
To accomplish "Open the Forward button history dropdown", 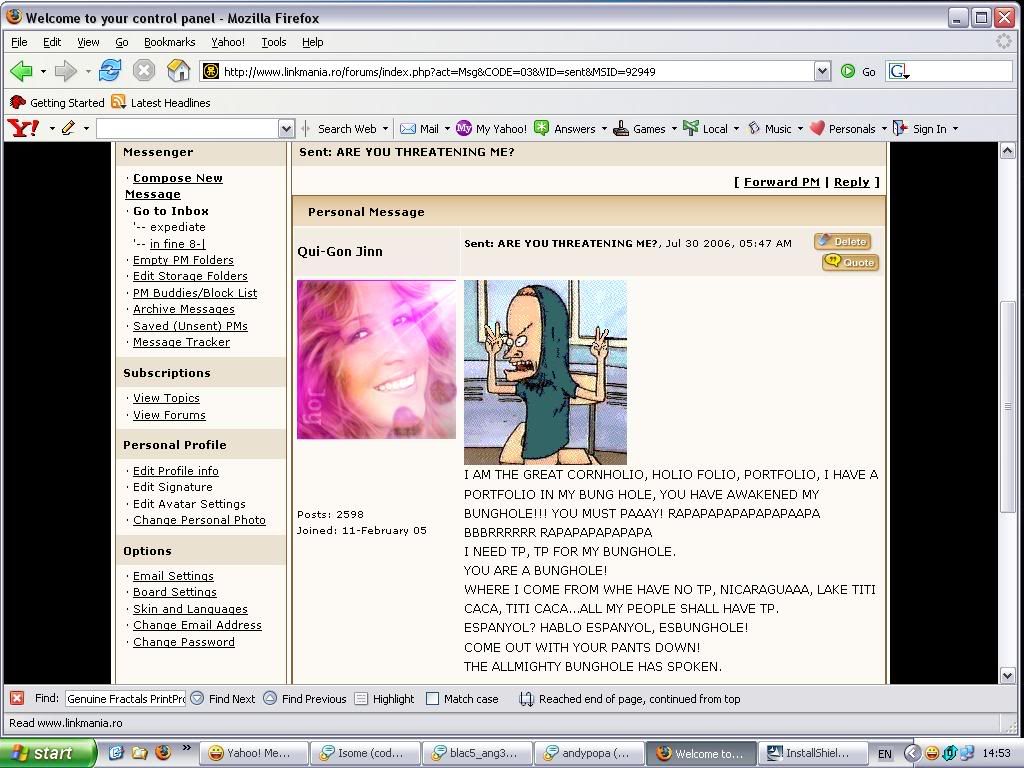I will [88, 71].
